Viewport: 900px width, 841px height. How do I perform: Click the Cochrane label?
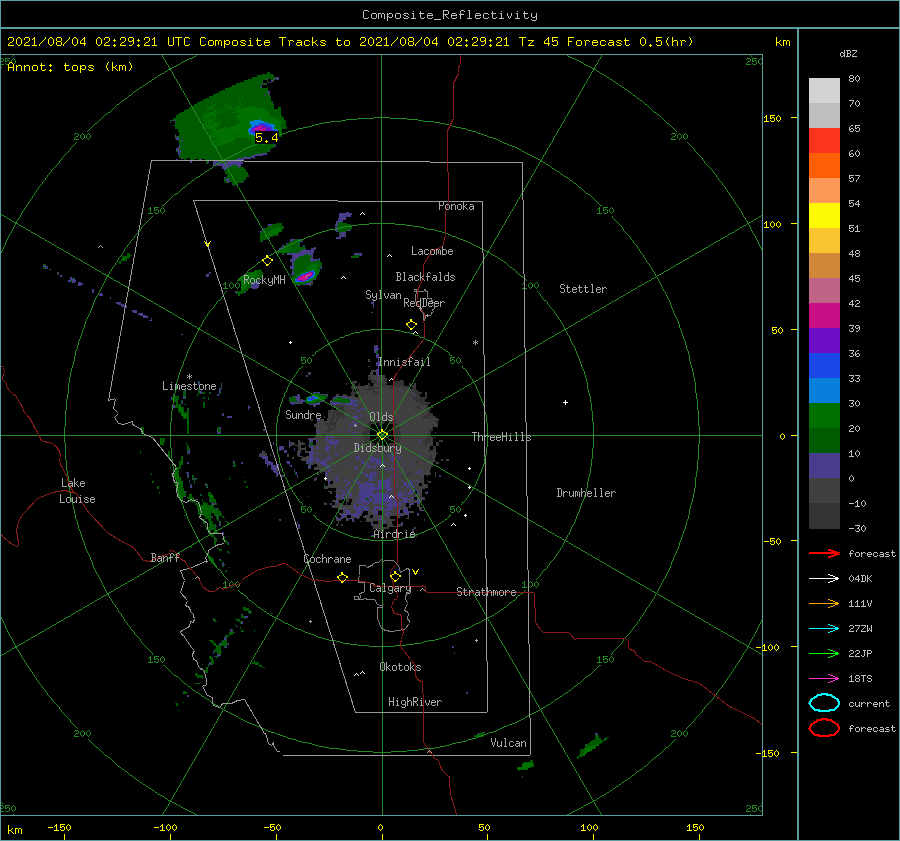327,559
